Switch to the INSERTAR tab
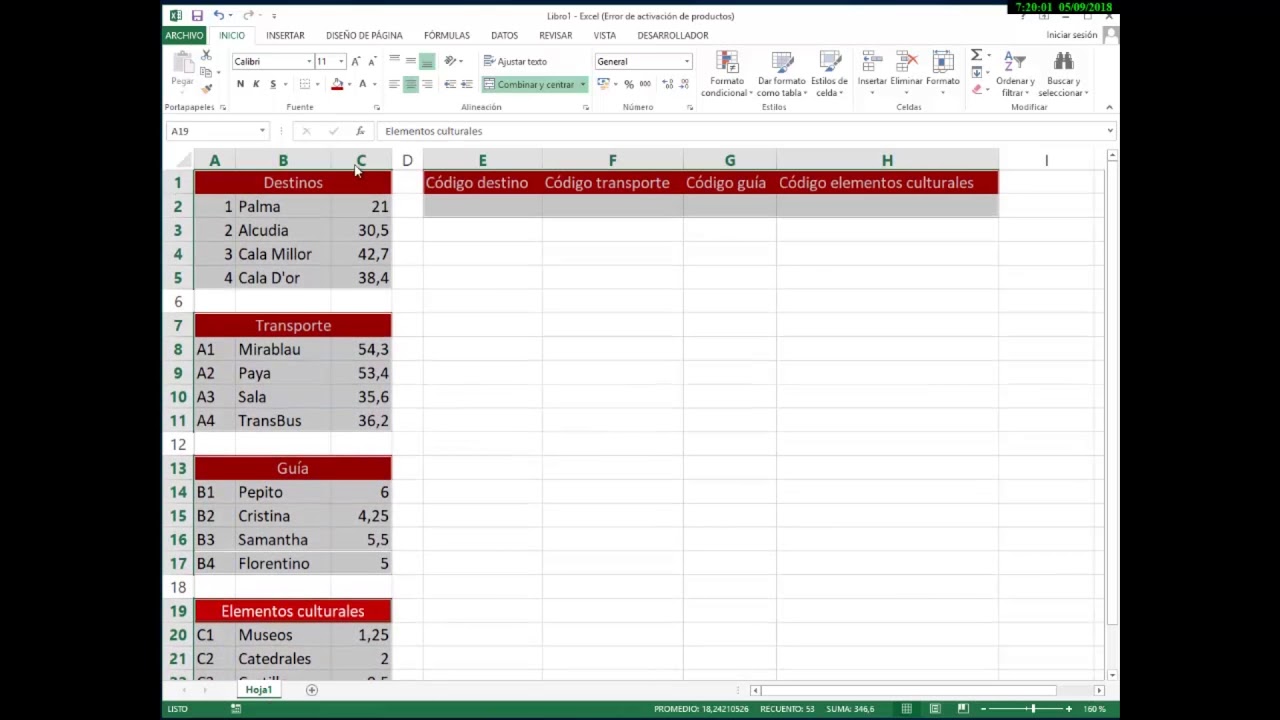1280x720 pixels. (285, 35)
